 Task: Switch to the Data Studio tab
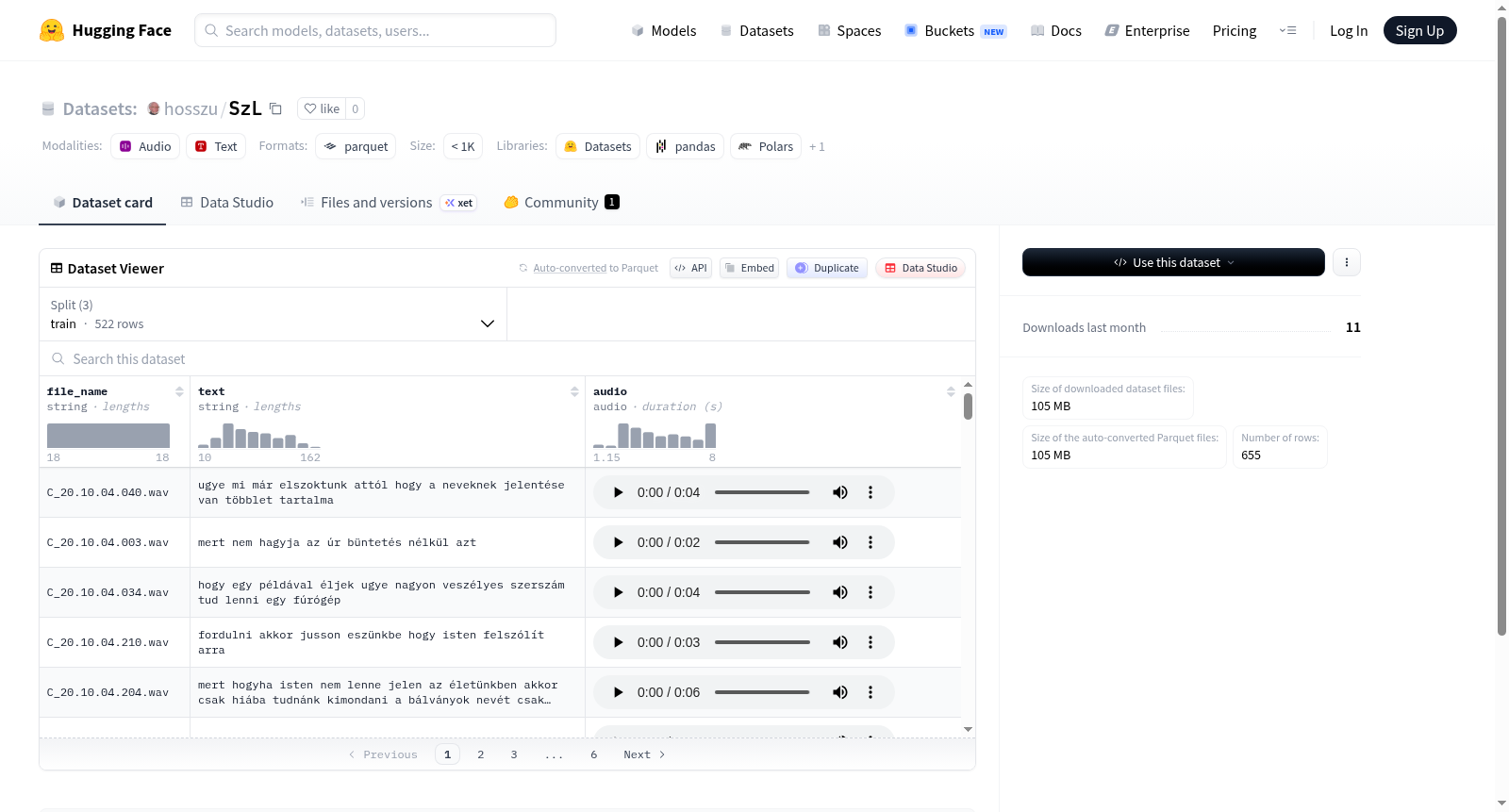227,203
